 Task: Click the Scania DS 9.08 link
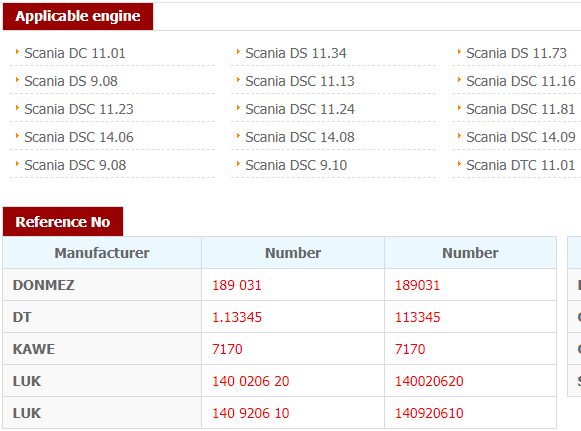tap(71, 81)
